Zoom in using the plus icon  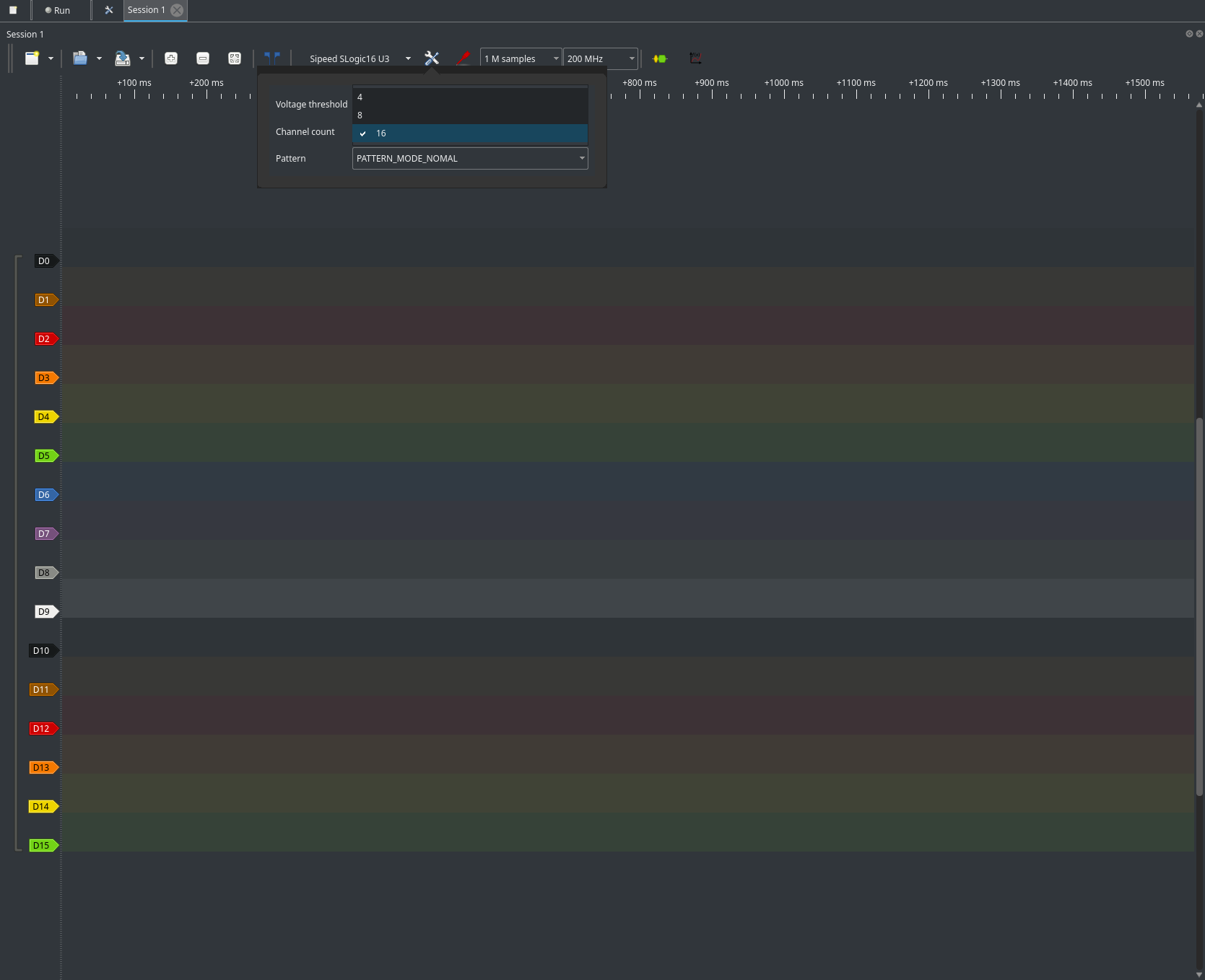coord(171,58)
